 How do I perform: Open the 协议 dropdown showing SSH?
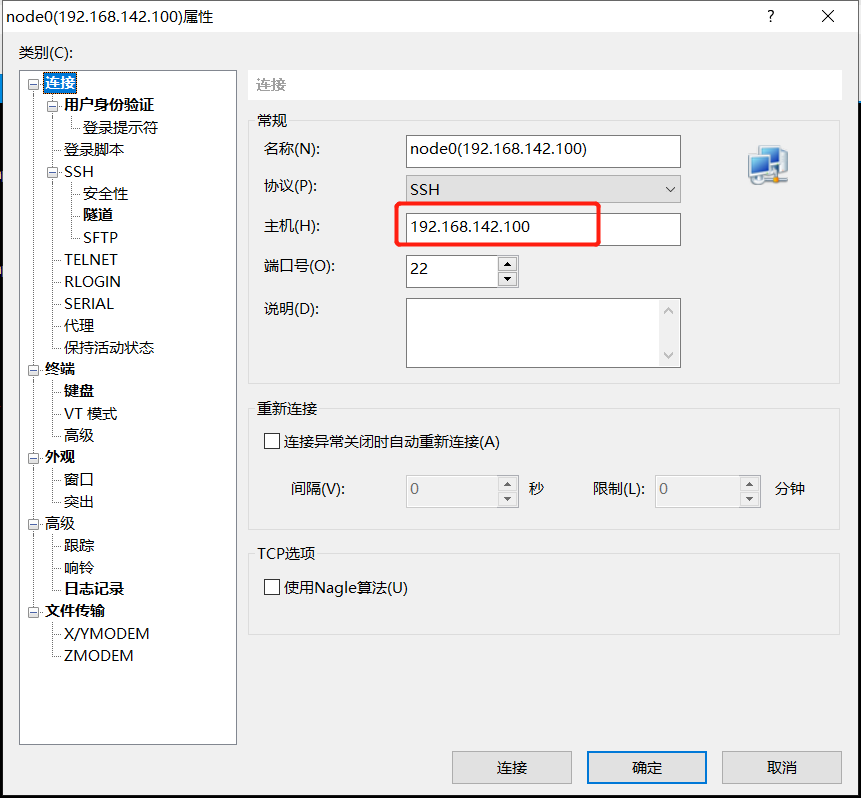[669, 188]
